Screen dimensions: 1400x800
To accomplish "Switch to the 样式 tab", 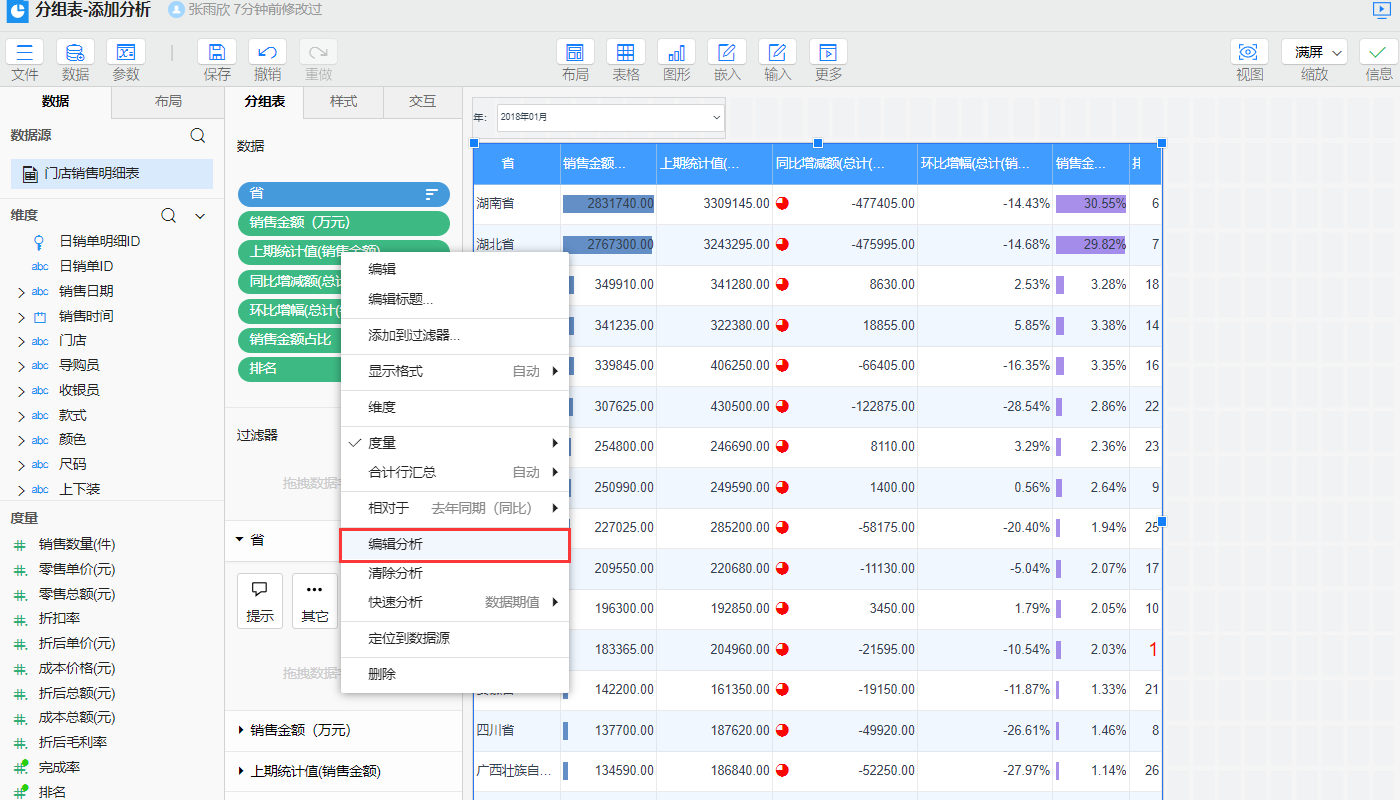I will point(344,102).
